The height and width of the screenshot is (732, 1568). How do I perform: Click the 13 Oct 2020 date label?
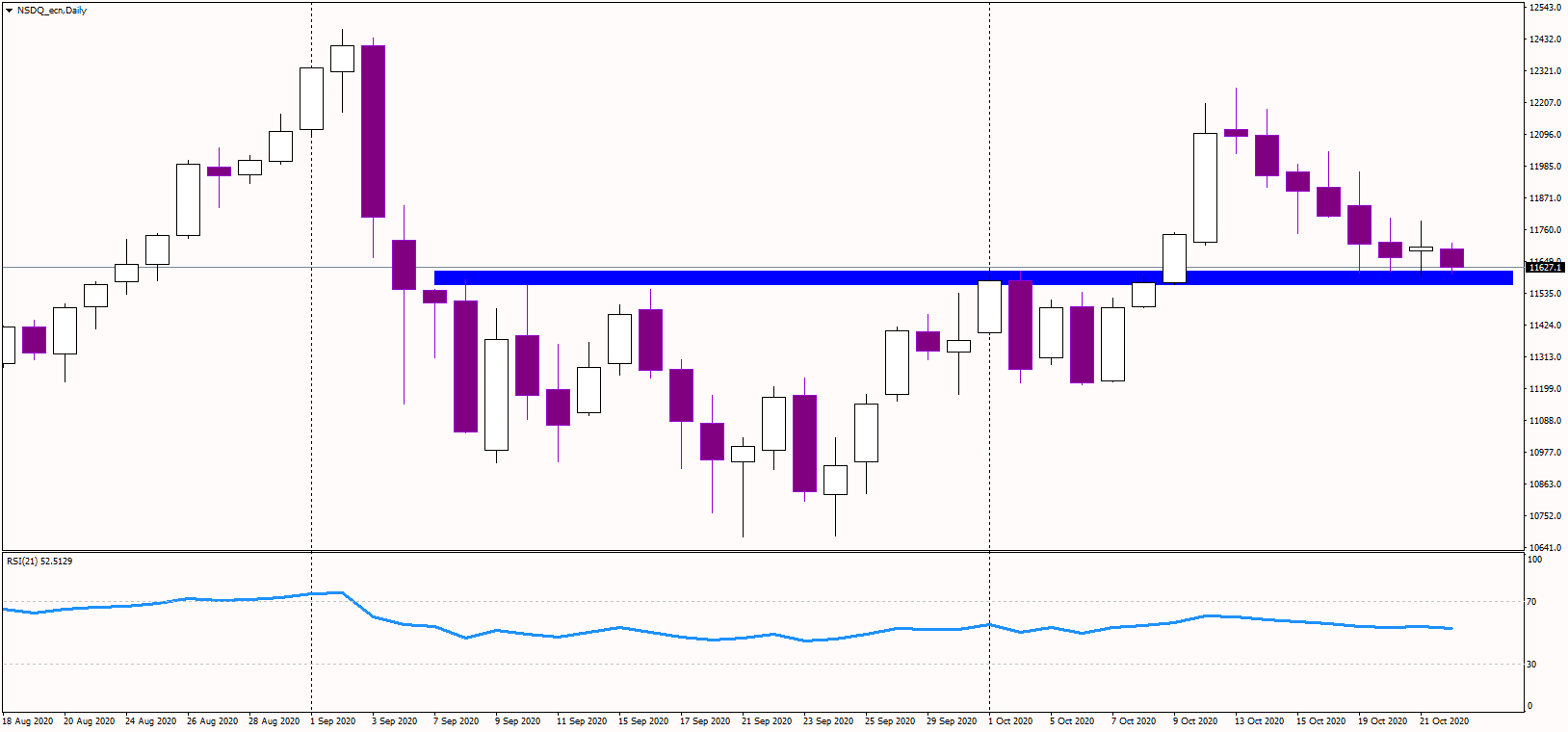1261,721
